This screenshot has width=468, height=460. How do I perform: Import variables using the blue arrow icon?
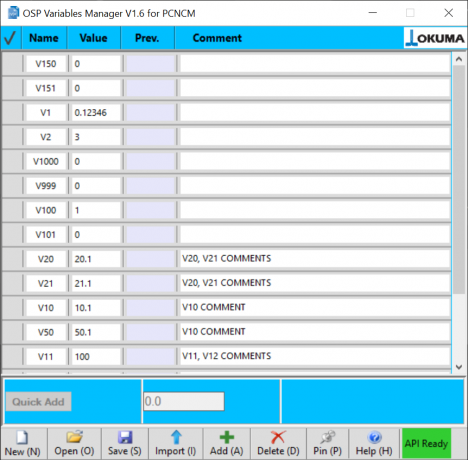[x=176, y=437]
